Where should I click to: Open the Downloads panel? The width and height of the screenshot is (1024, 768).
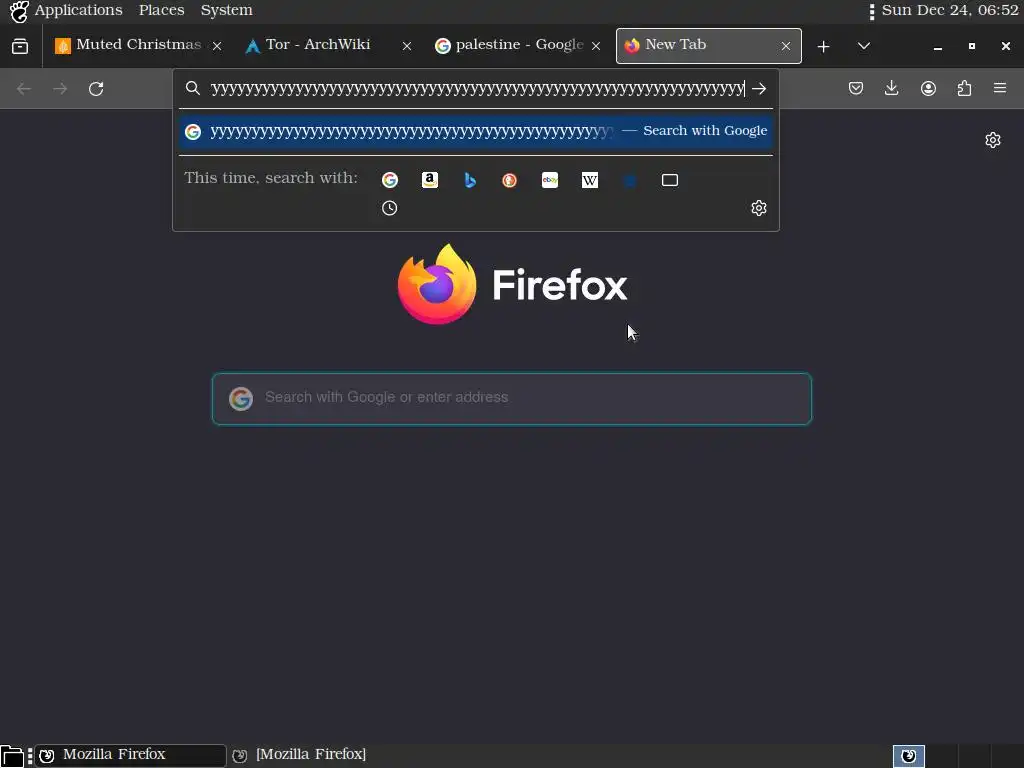tap(891, 88)
